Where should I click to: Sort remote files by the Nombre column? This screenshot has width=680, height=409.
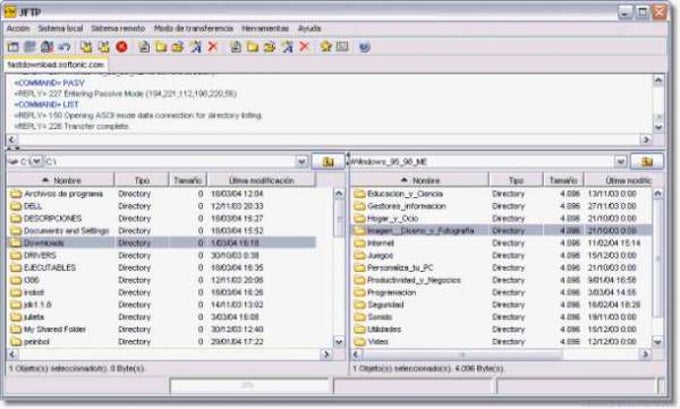(x=420, y=180)
